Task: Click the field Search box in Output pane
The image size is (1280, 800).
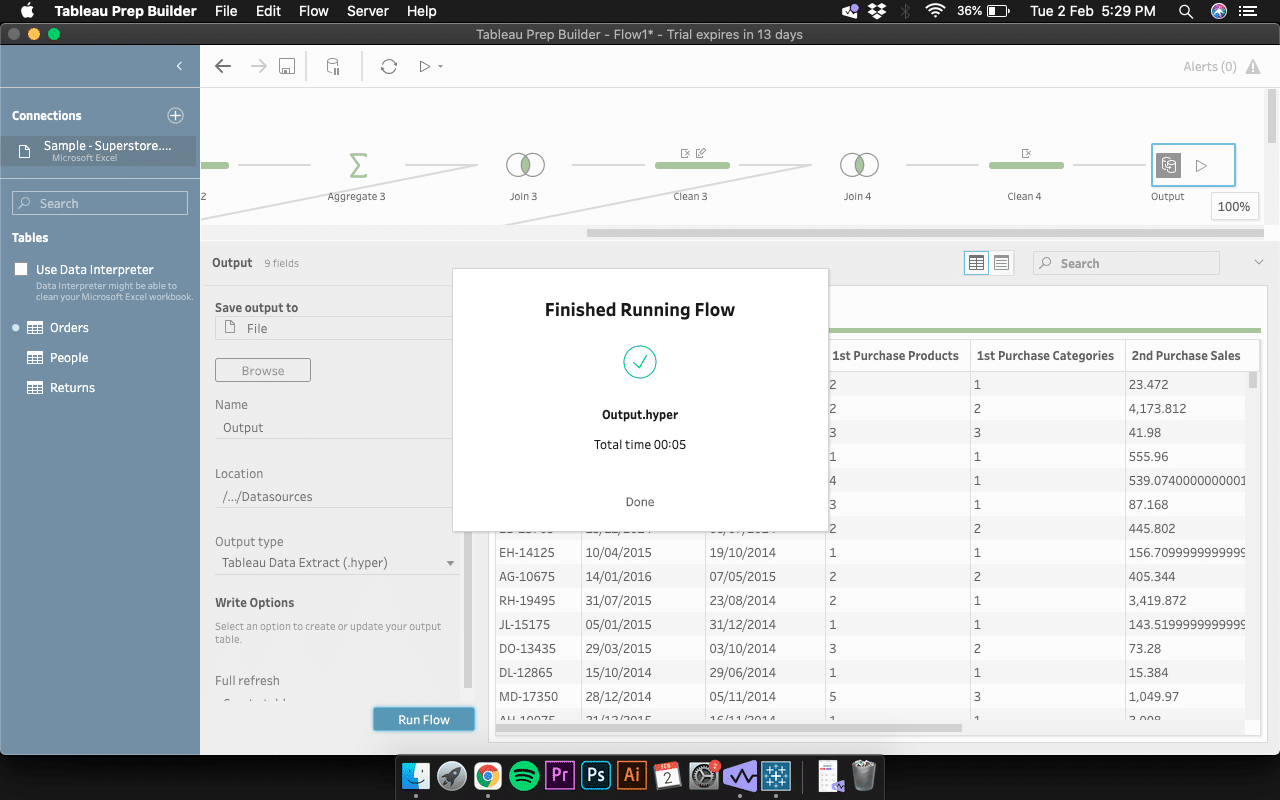Action: pos(1126,263)
